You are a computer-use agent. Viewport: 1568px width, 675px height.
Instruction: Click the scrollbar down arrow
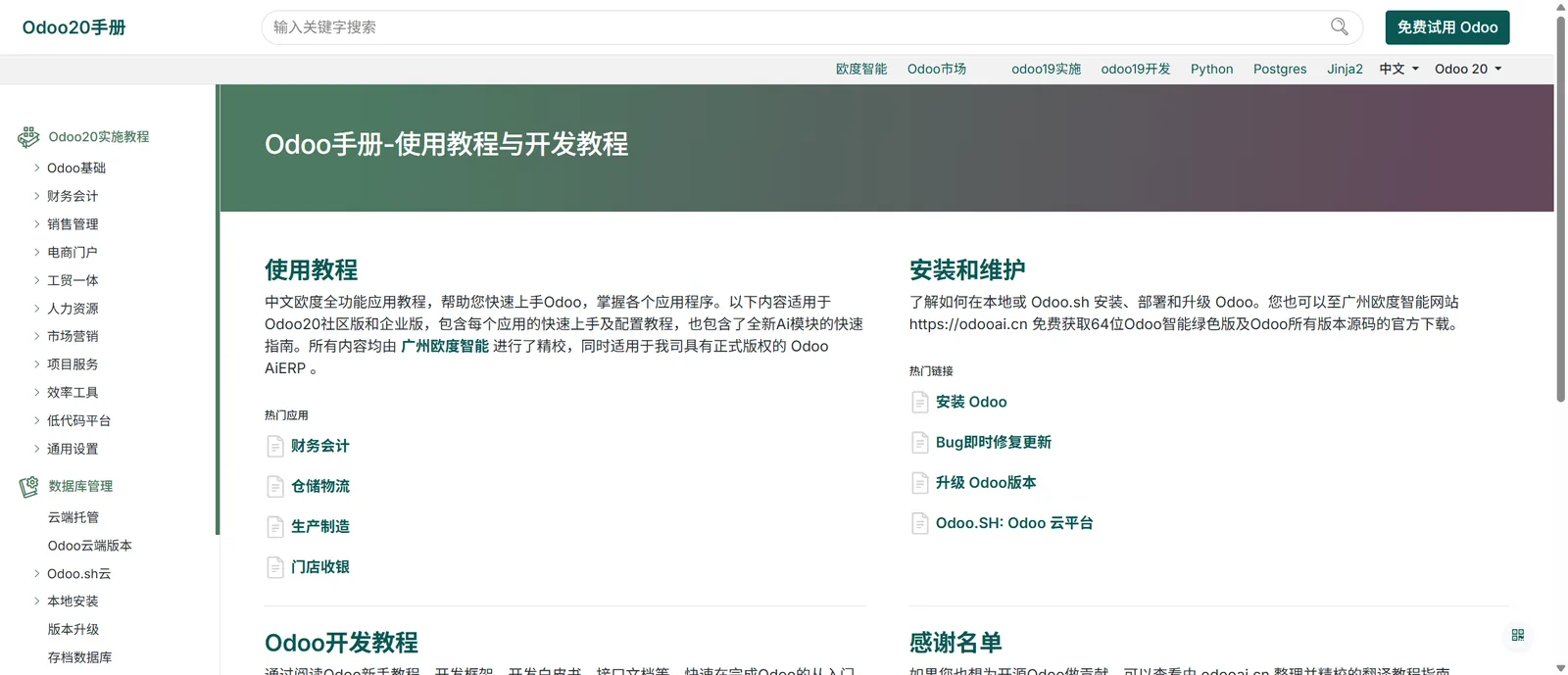coord(1560,668)
